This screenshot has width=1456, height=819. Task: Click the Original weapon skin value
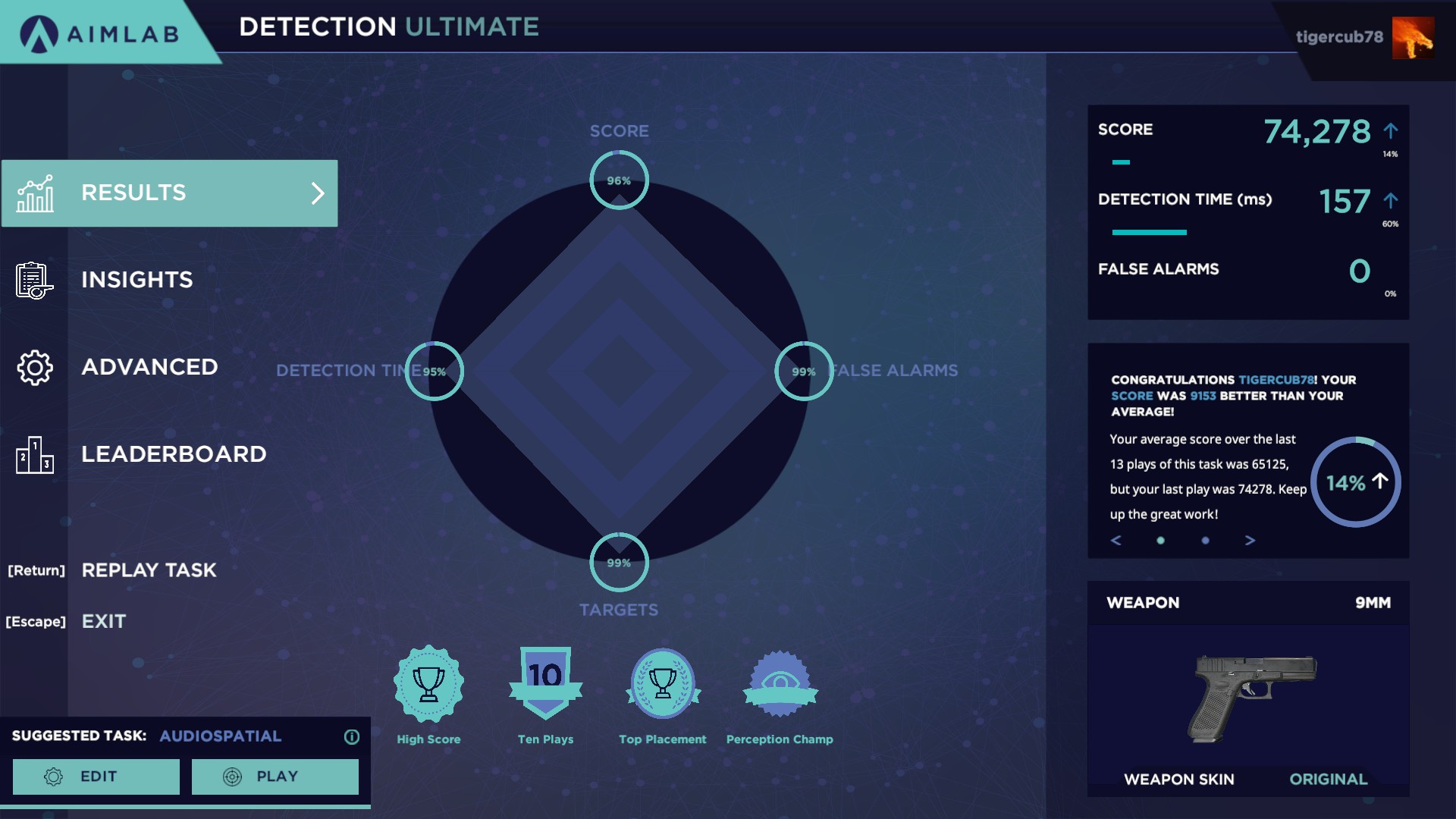pyautogui.click(x=1329, y=780)
